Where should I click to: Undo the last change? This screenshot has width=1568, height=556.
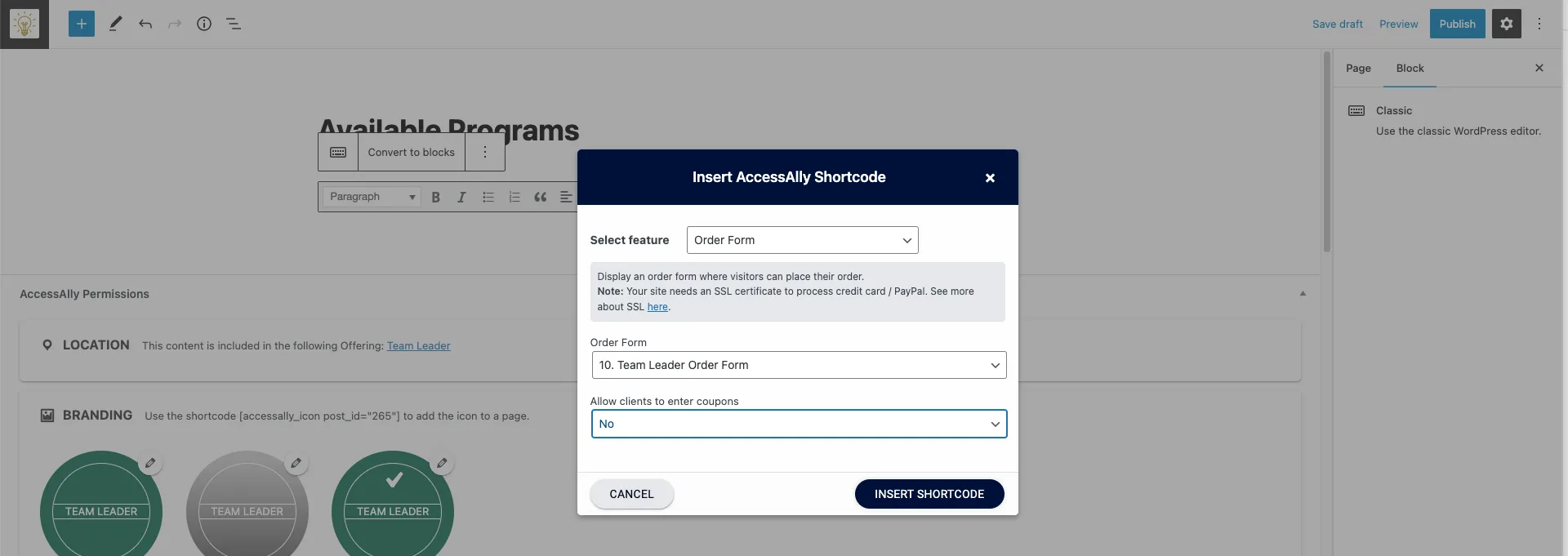pos(145,24)
